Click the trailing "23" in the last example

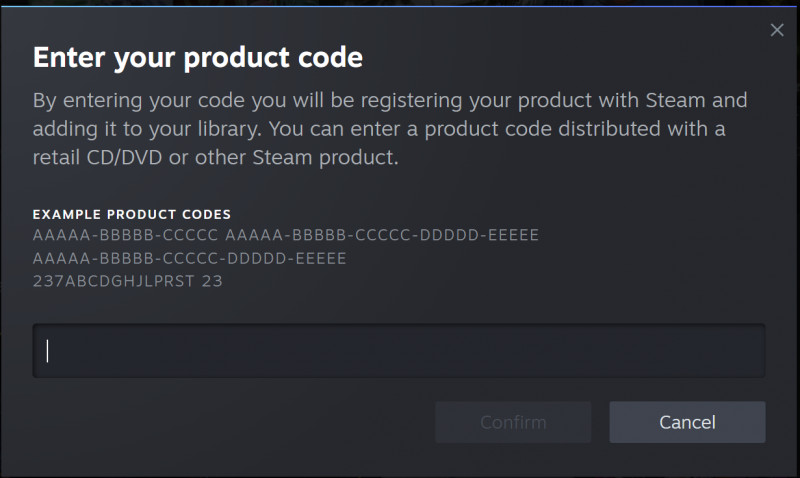(x=212, y=281)
